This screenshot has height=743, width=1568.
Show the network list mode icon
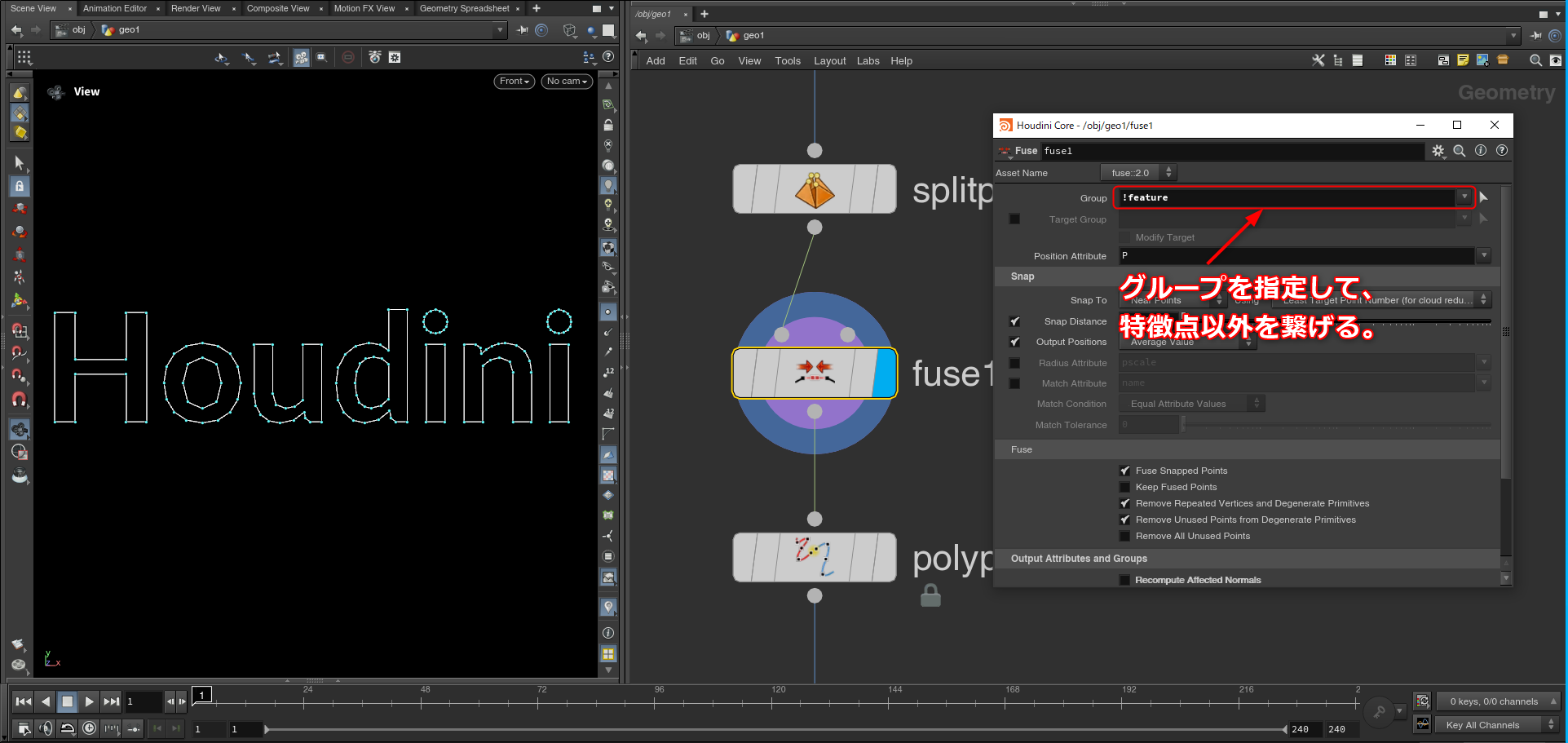(1358, 60)
